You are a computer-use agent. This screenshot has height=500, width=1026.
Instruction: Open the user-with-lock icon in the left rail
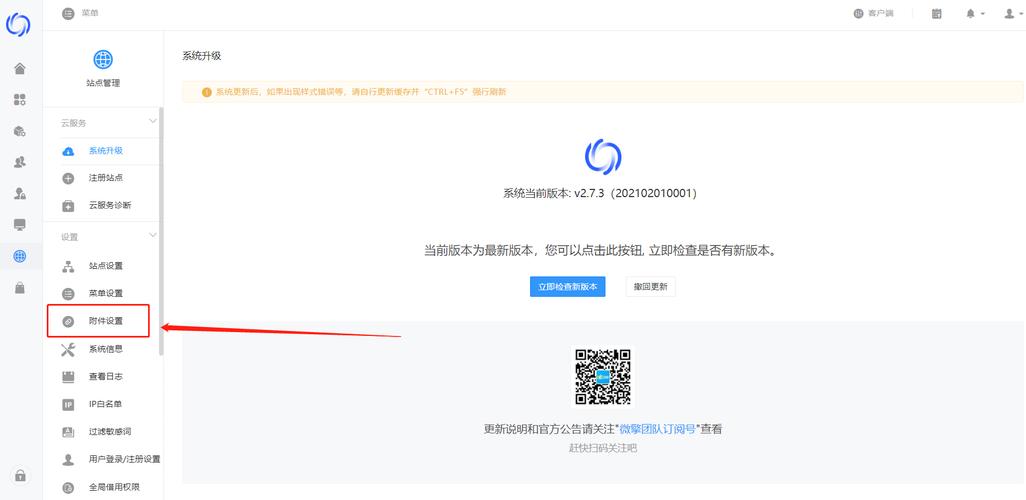click(x=20, y=194)
